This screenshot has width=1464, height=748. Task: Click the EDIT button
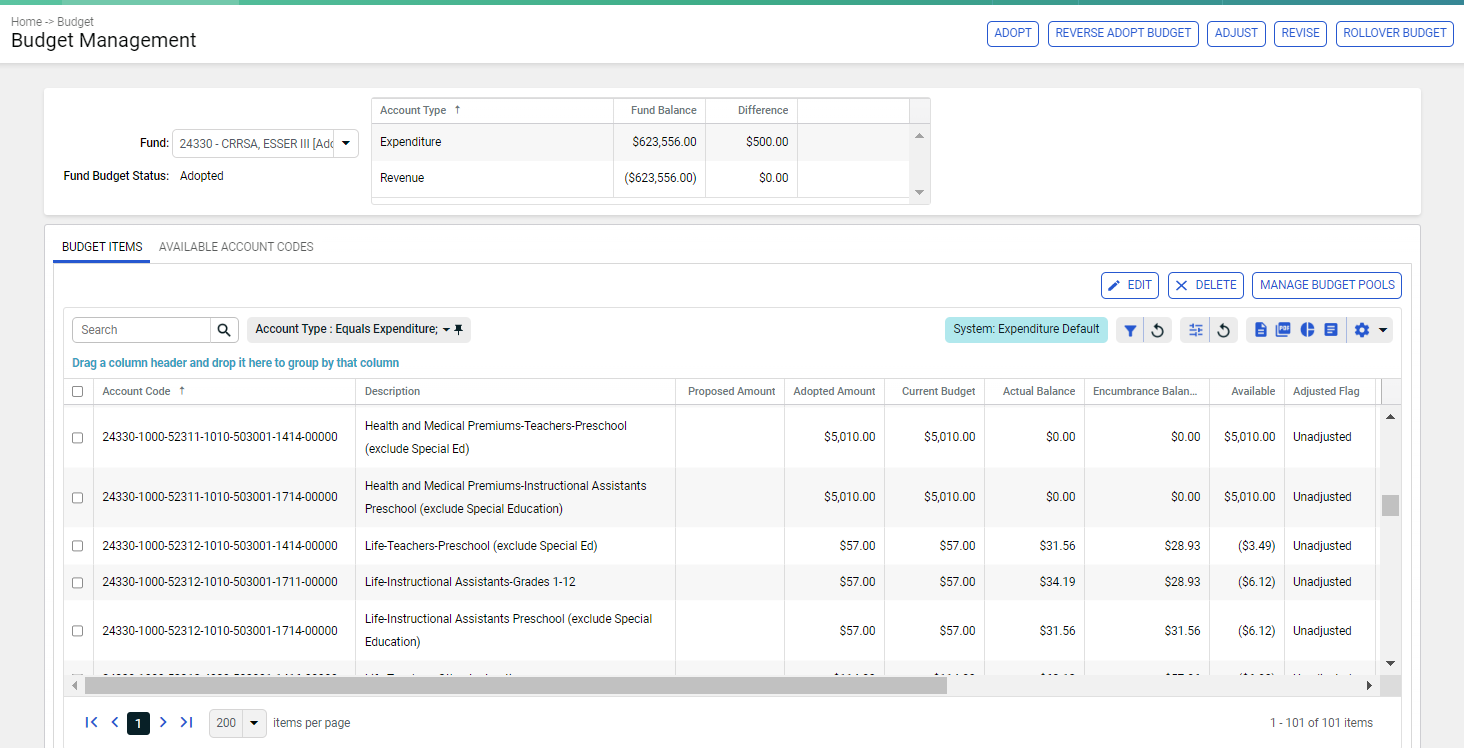pos(1130,285)
